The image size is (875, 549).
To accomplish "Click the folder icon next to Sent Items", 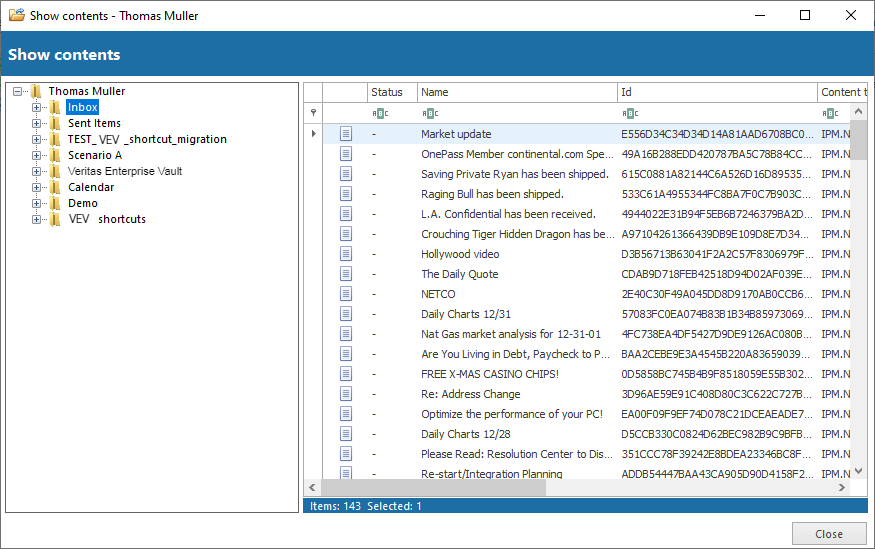I will point(55,123).
